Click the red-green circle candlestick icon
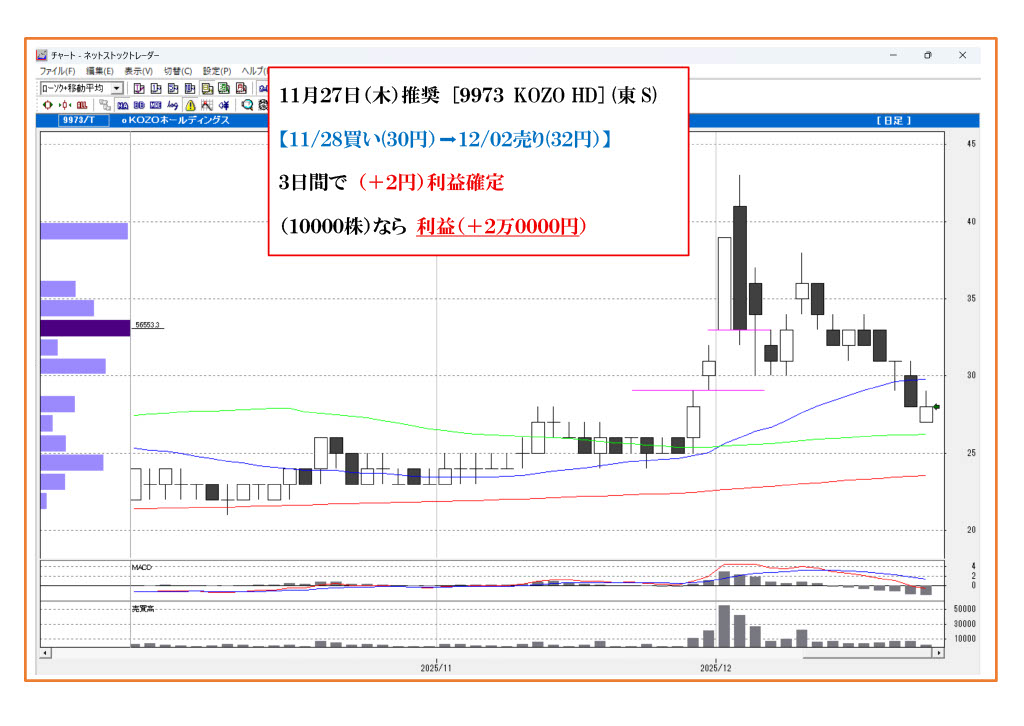Viewport: 1024px width, 726px height. (x=46, y=105)
